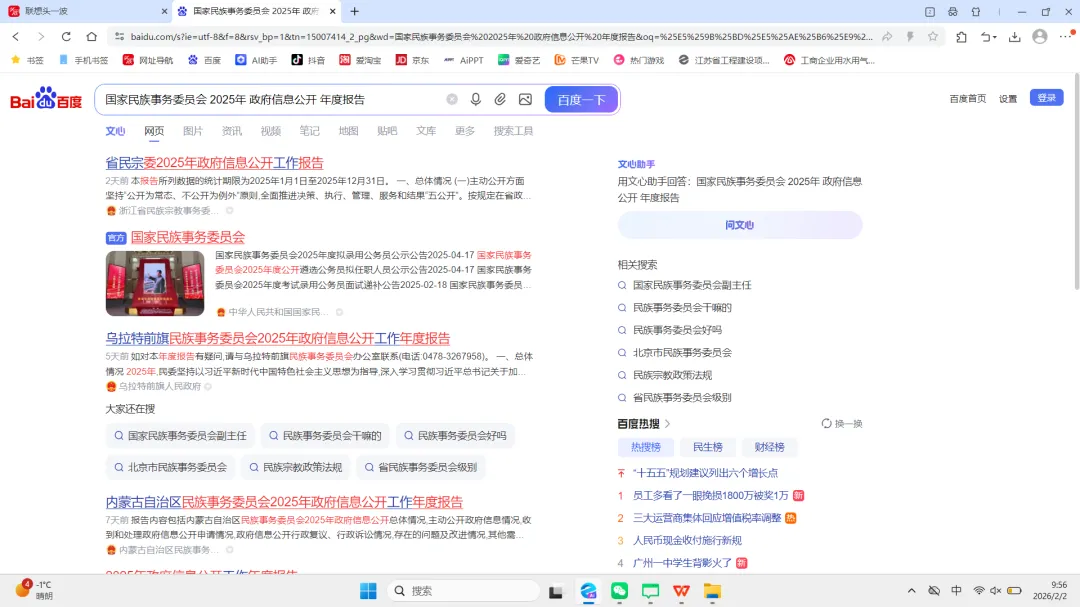This screenshot has height=607, width=1080.
Task: Open the AI助手 bookmark
Action: [x=256, y=60]
